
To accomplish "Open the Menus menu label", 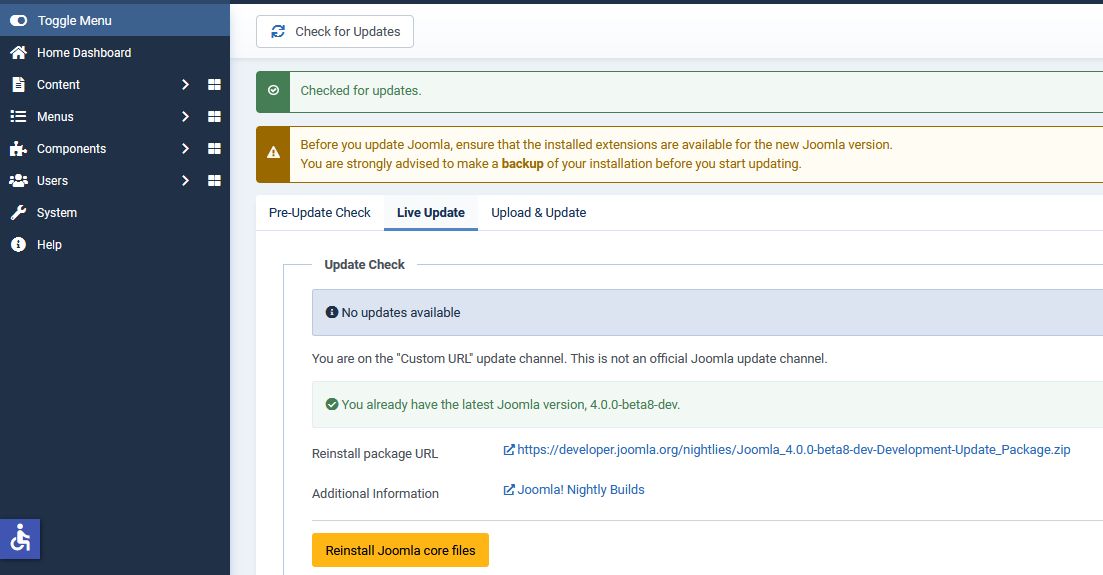I will click(x=55, y=117).
